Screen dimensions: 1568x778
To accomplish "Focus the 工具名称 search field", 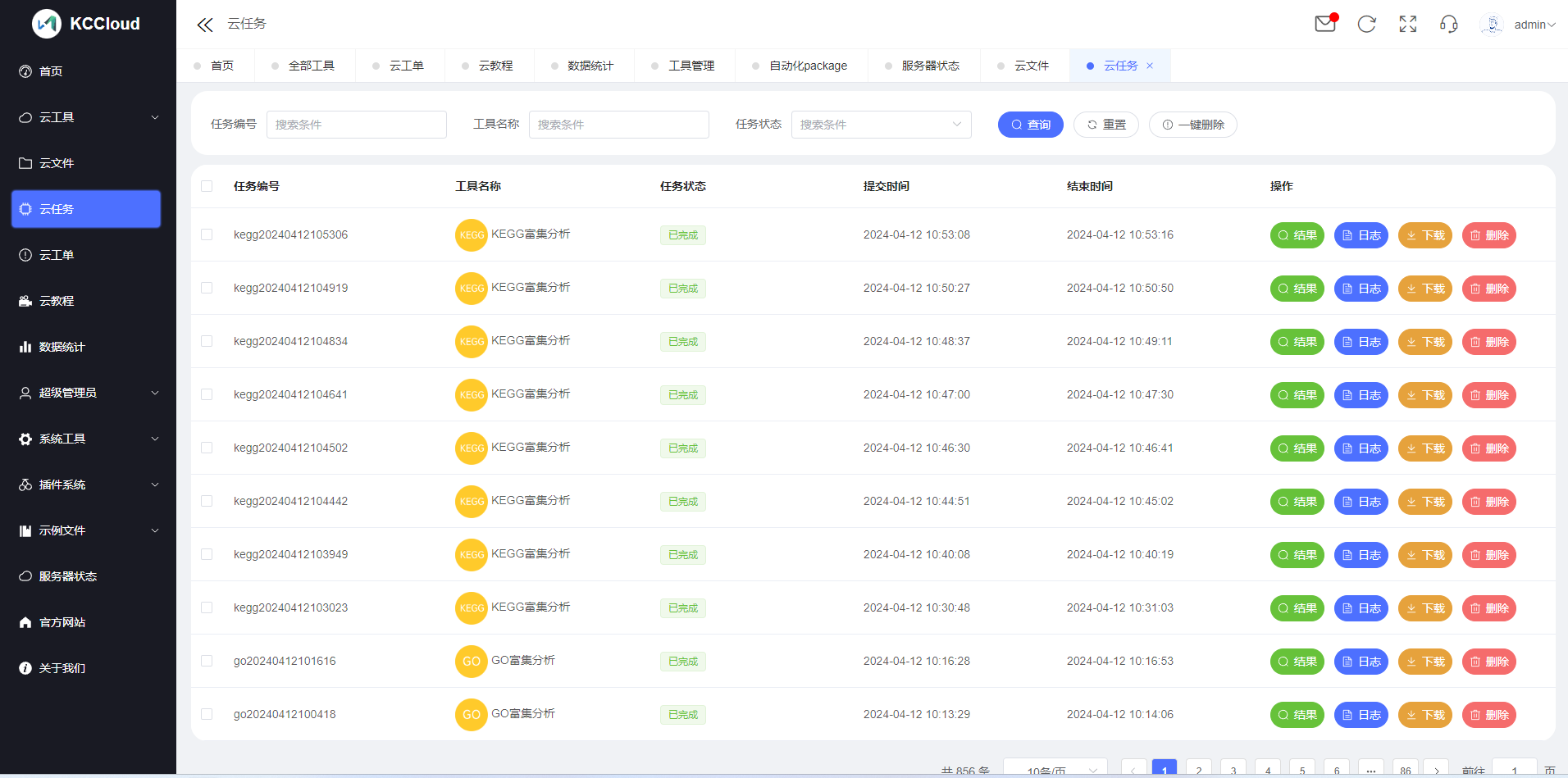I will 619,125.
